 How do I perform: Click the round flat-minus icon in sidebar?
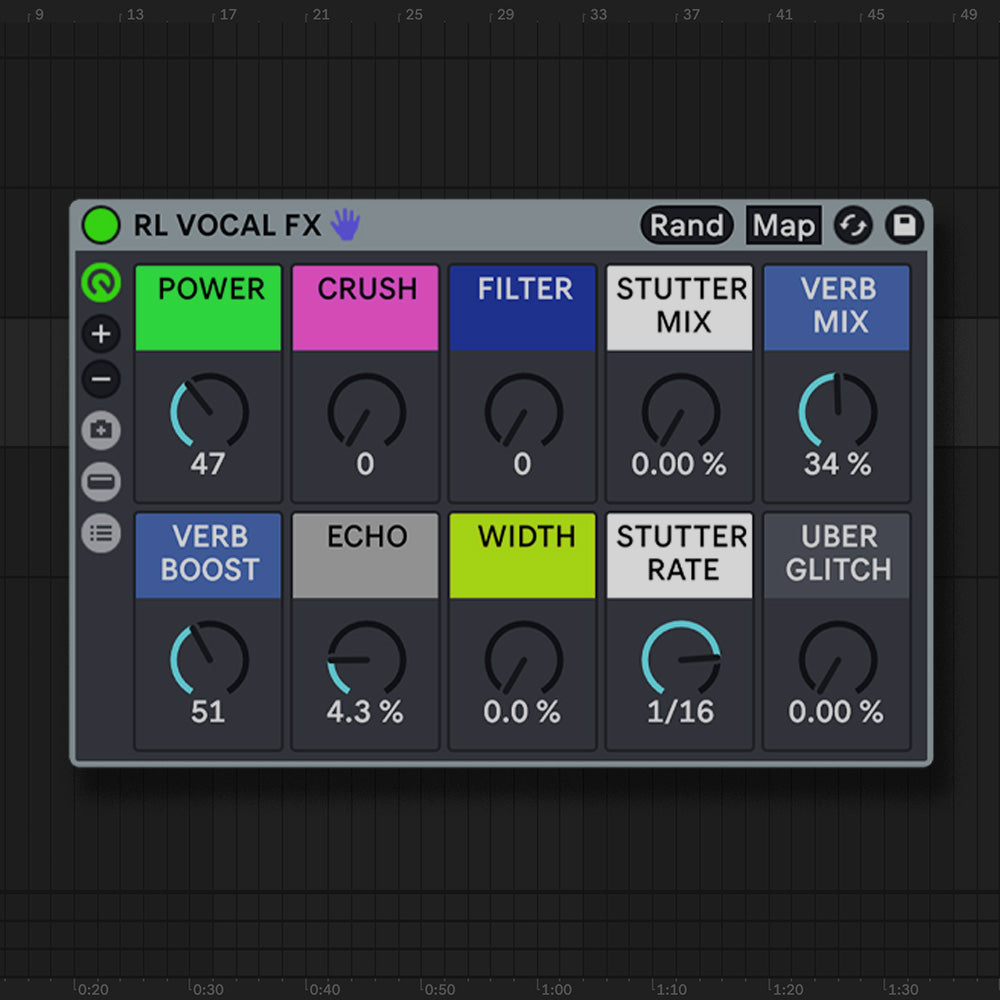point(101,482)
